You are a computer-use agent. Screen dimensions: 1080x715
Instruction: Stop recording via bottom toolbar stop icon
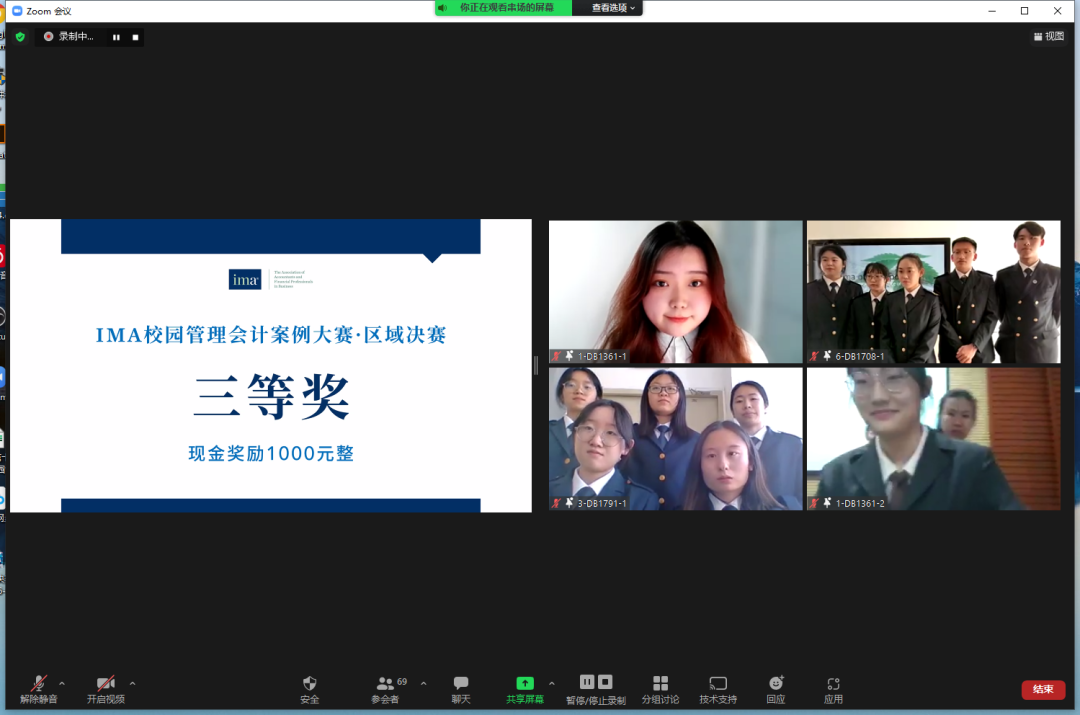point(605,682)
